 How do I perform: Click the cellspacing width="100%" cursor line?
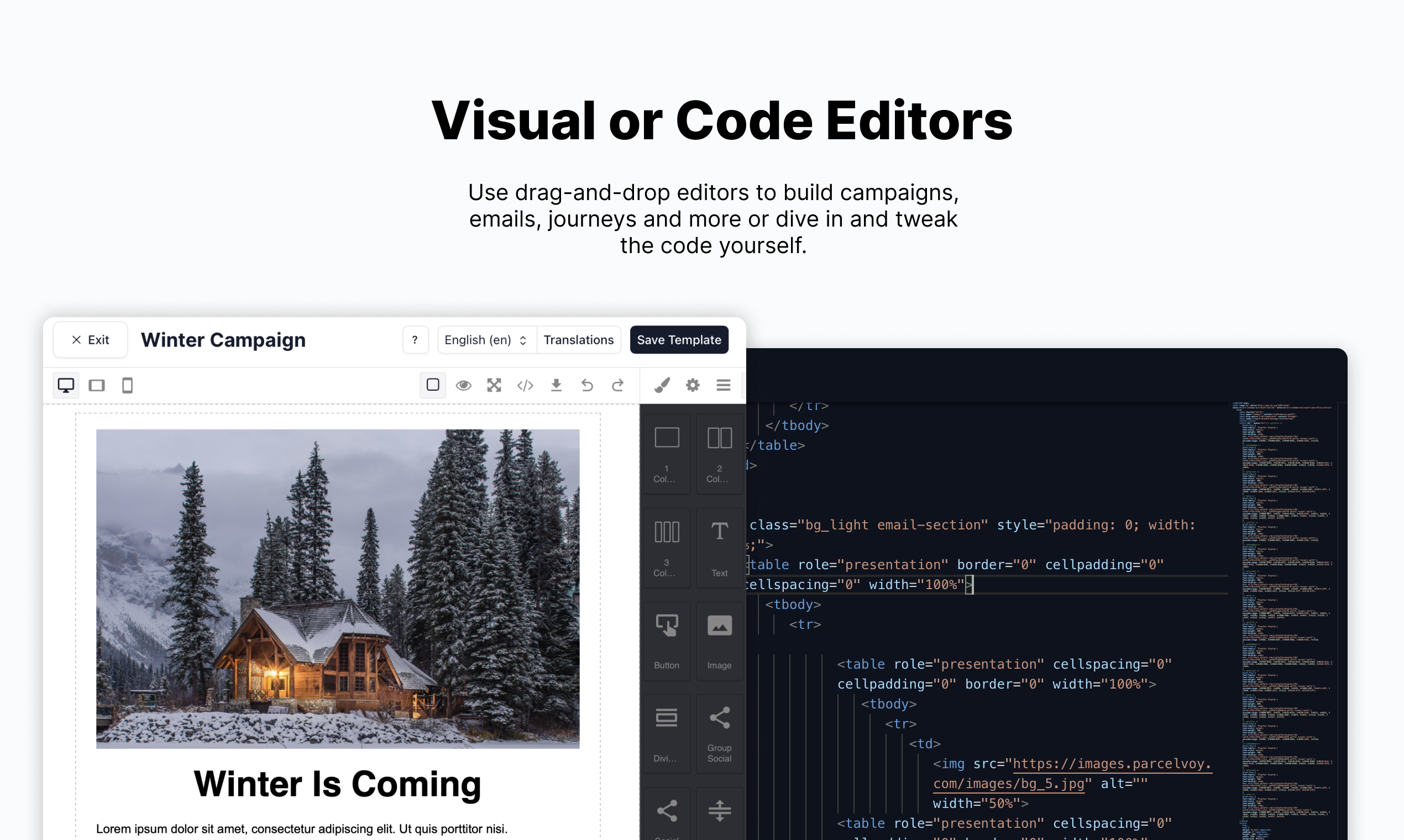pyautogui.click(x=858, y=585)
